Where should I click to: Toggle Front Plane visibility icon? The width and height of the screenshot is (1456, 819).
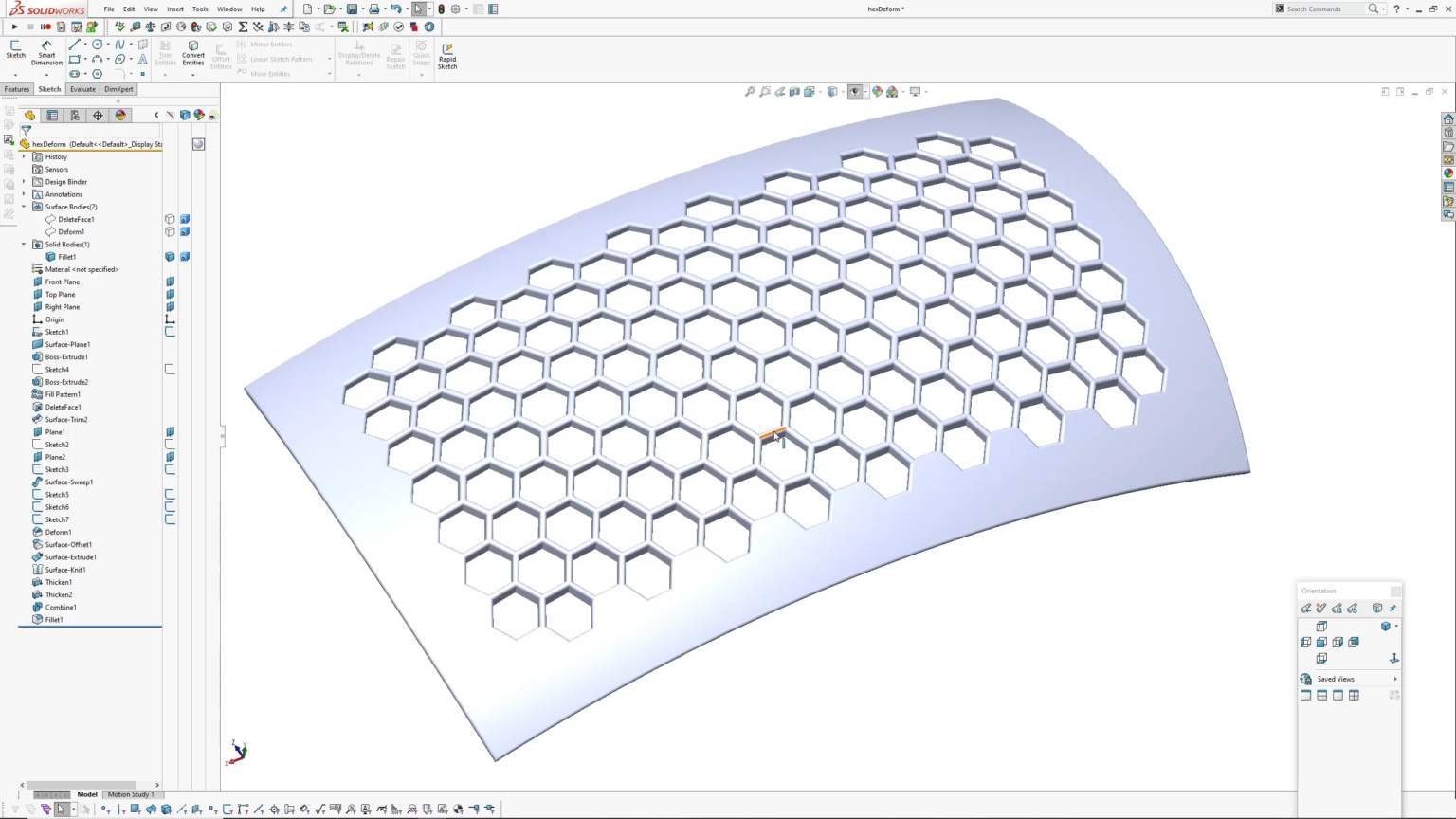click(170, 282)
